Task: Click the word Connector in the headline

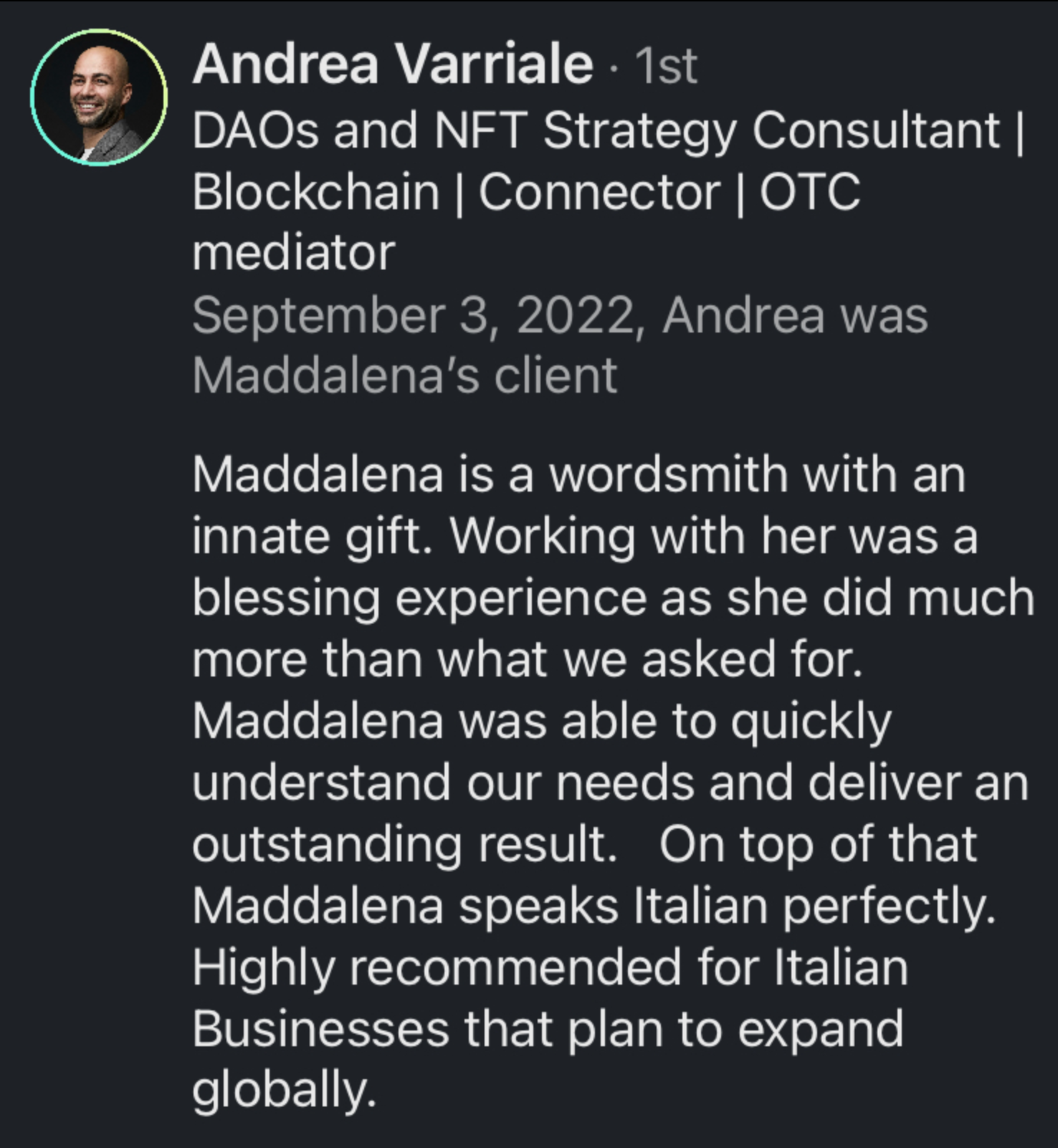Action: point(599,193)
